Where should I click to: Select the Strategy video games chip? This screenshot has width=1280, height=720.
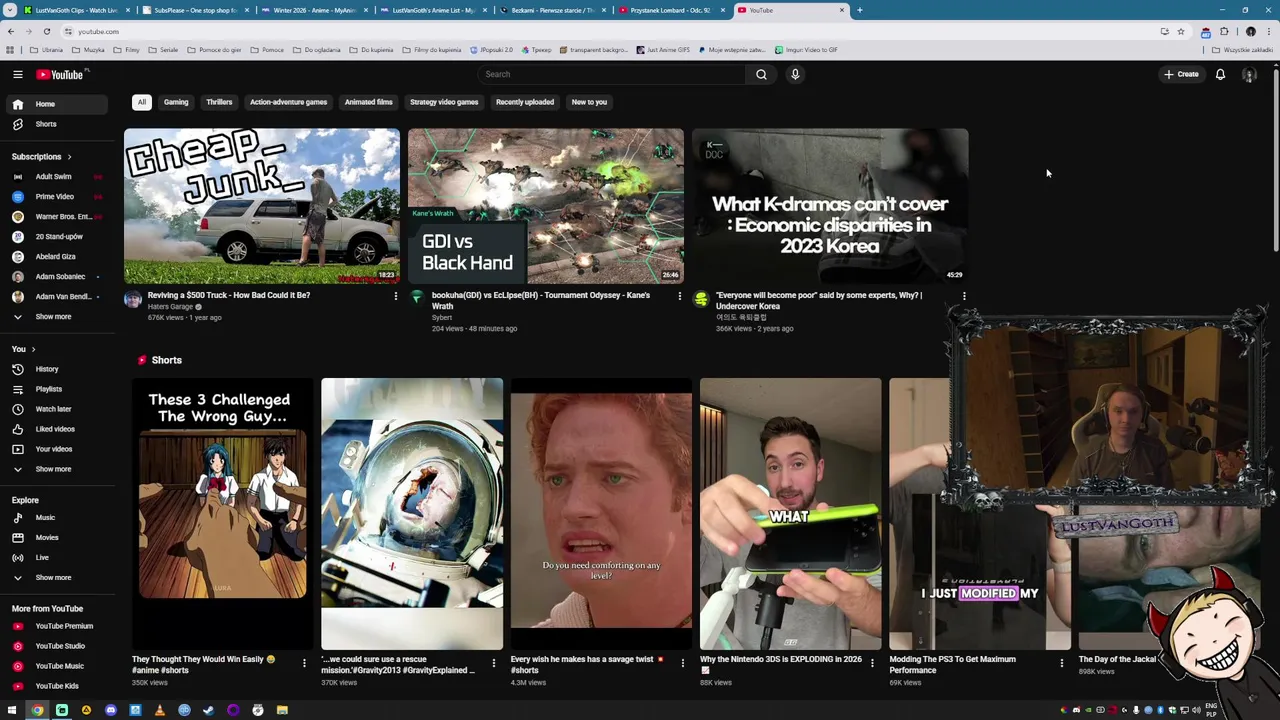coord(444,102)
